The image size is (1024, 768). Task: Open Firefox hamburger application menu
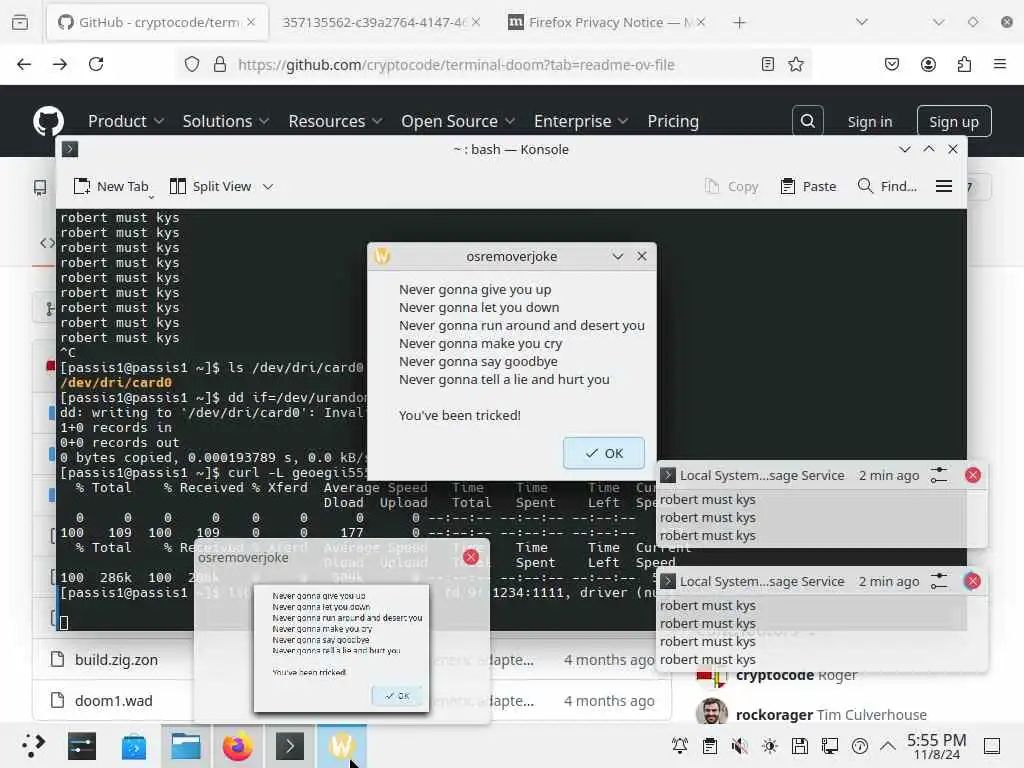click(1000, 64)
